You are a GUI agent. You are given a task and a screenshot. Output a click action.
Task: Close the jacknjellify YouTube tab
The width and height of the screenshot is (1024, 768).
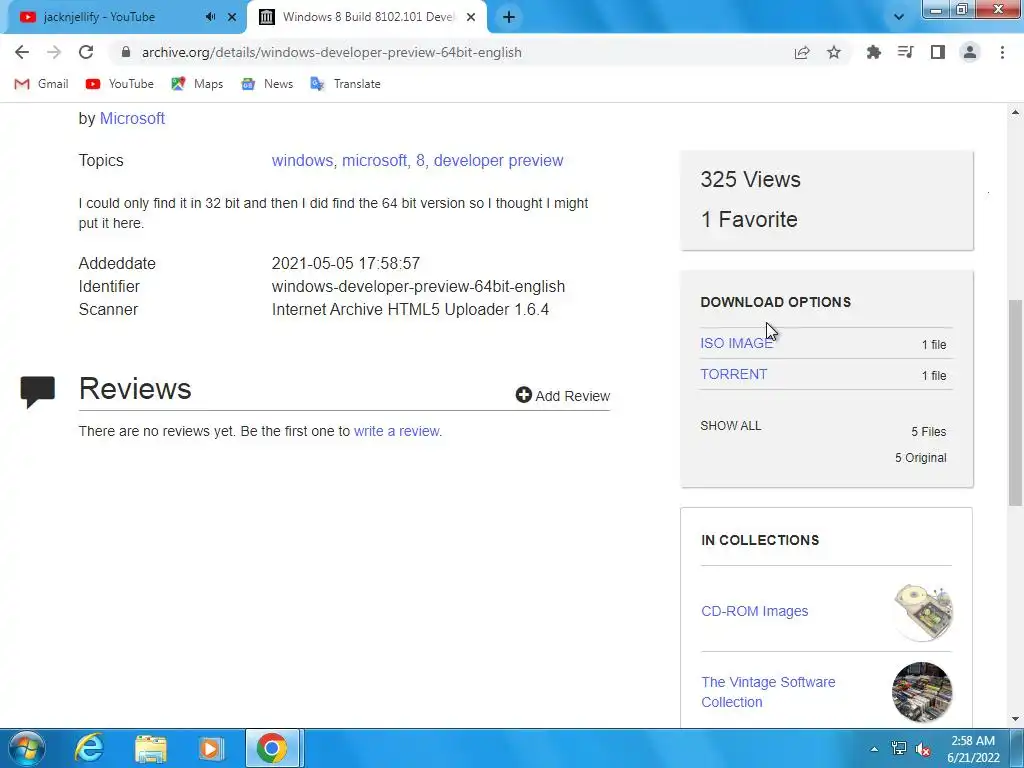[232, 17]
